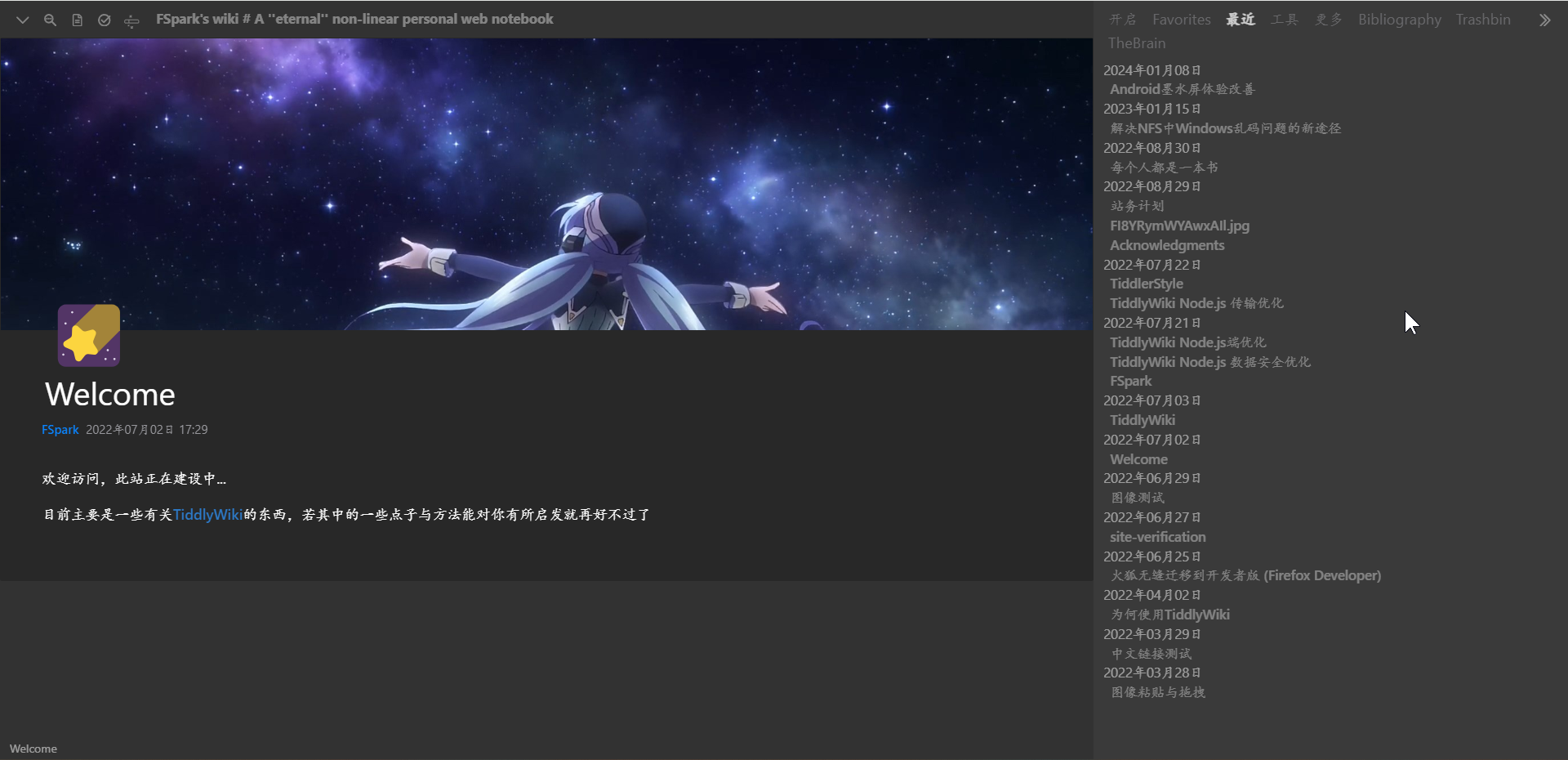Open the TiddlyWiki entry under 2022年07月03日
The height and width of the screenshot is (760, 1568).
tap(1143, 420)
